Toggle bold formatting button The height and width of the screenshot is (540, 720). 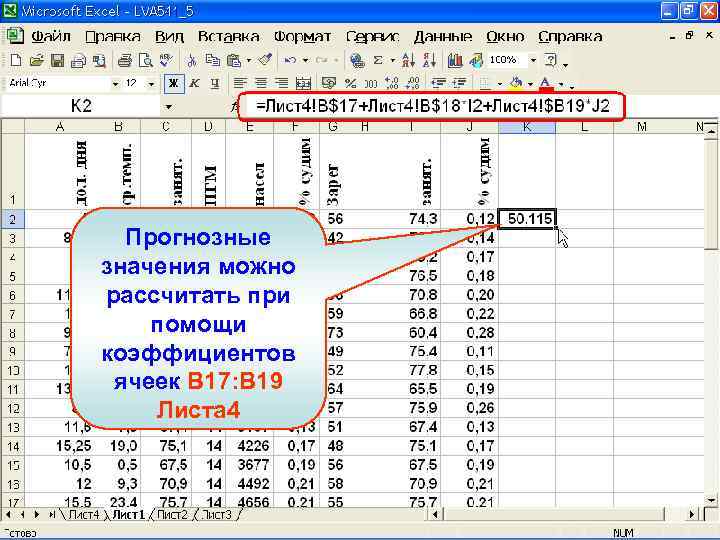click(174, 84)
